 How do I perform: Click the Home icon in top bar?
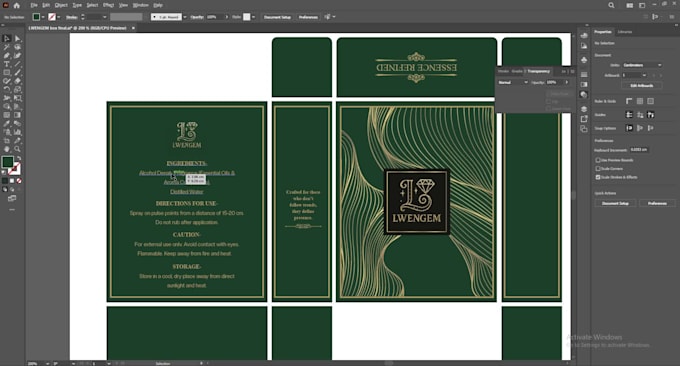16,5
